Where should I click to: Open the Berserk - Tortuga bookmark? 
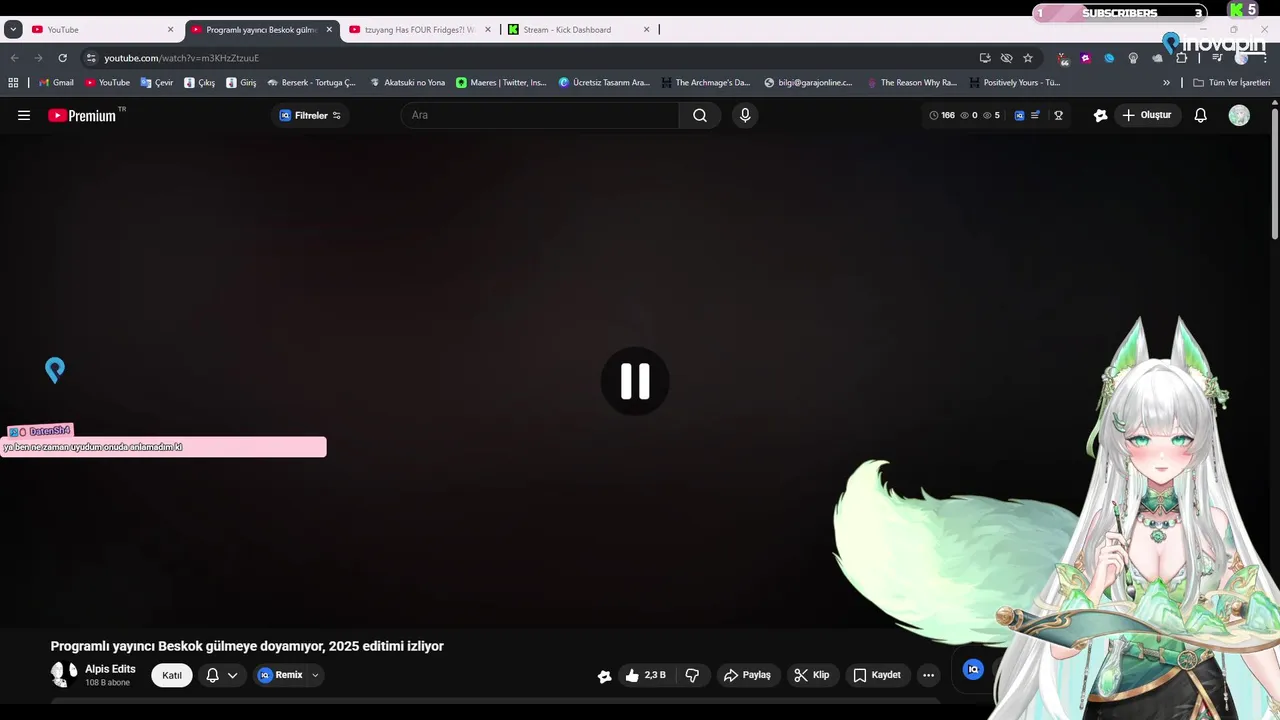(312, 83)
